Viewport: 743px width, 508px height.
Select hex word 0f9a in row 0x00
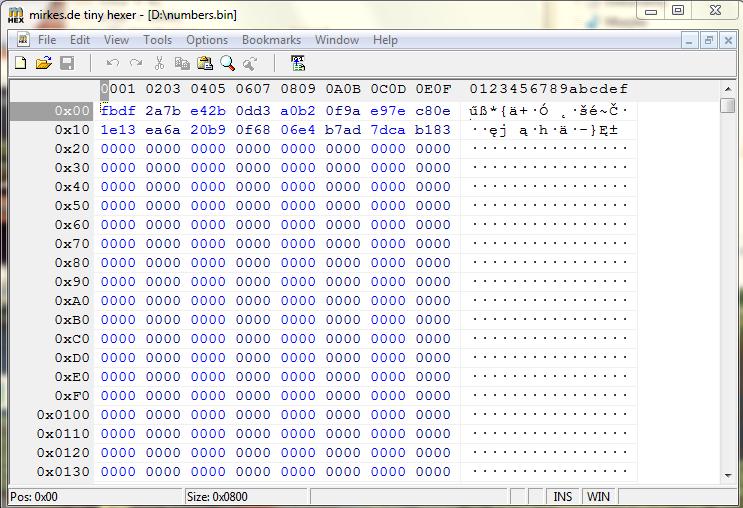click(343, 111)
